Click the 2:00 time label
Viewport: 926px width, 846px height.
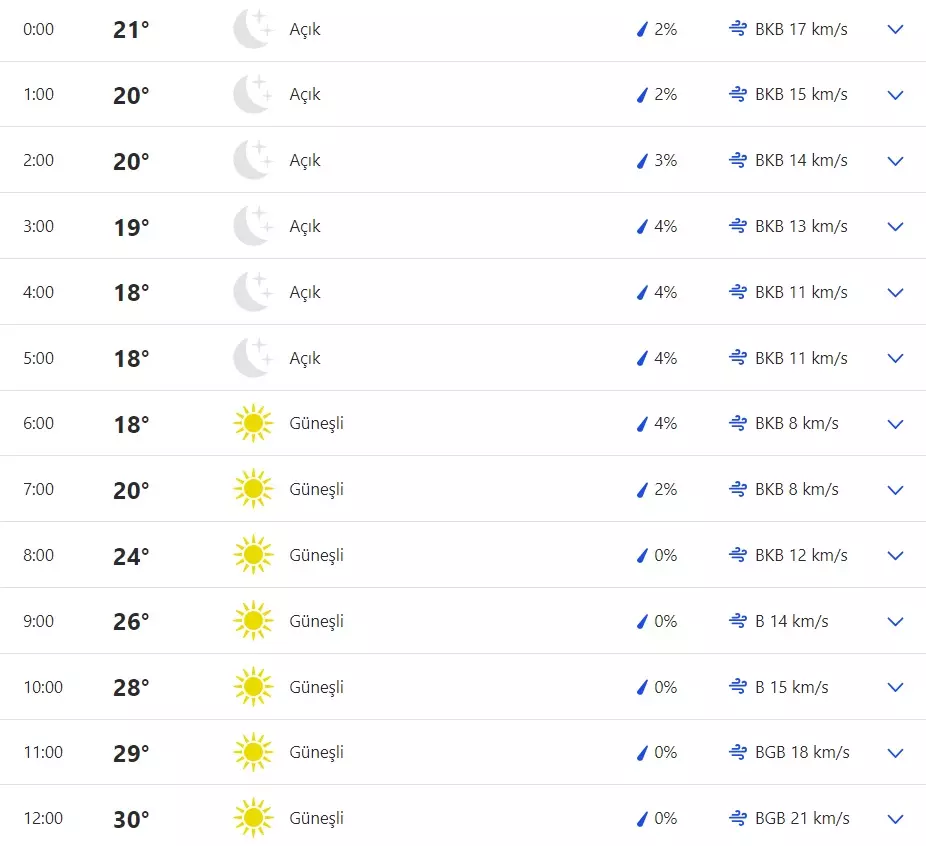pyautogui.click(x=38, y=160)
